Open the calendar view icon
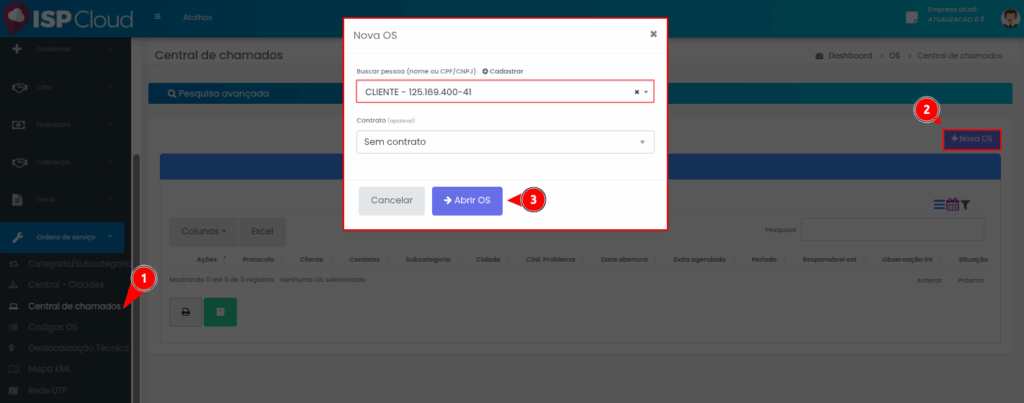The image size is (1024, 403). [x=952, y=204]
